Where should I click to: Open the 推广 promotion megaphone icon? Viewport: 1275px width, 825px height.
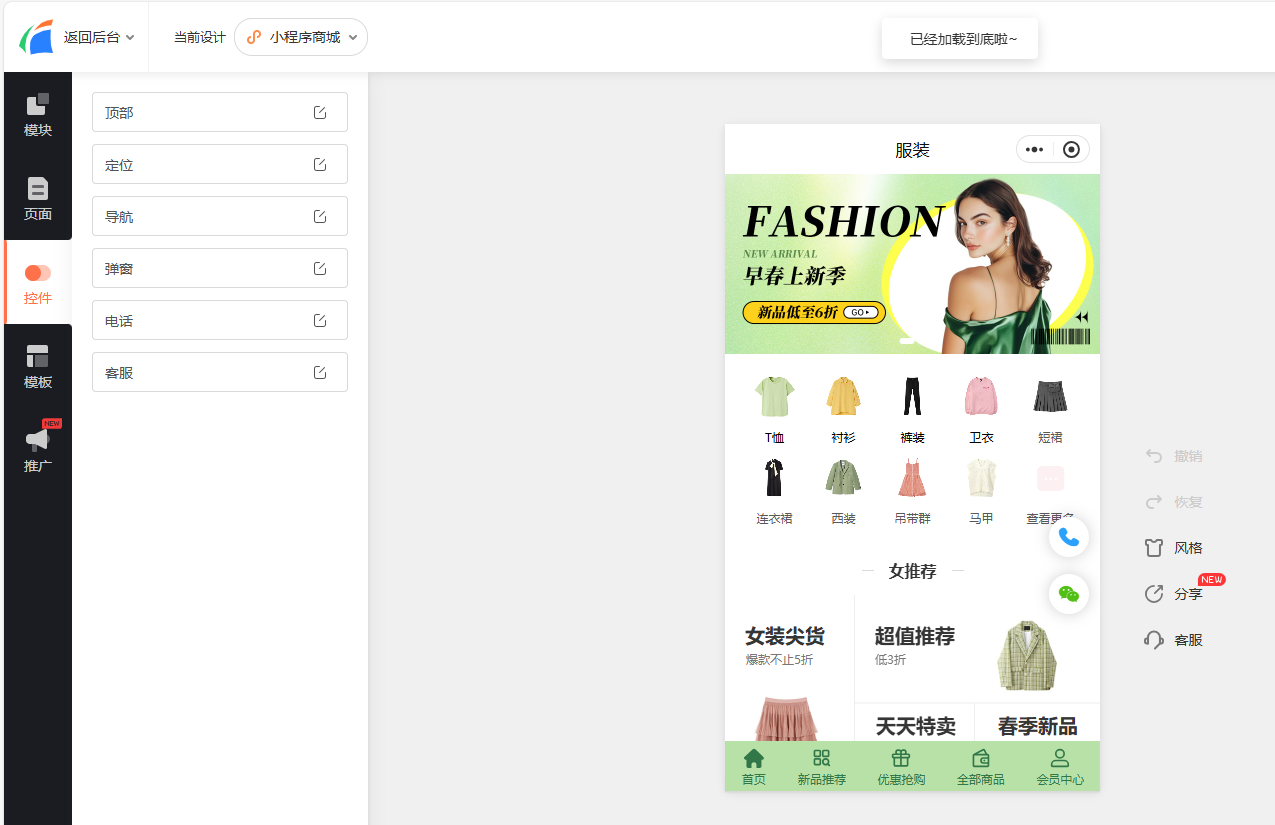click(38, 450)
